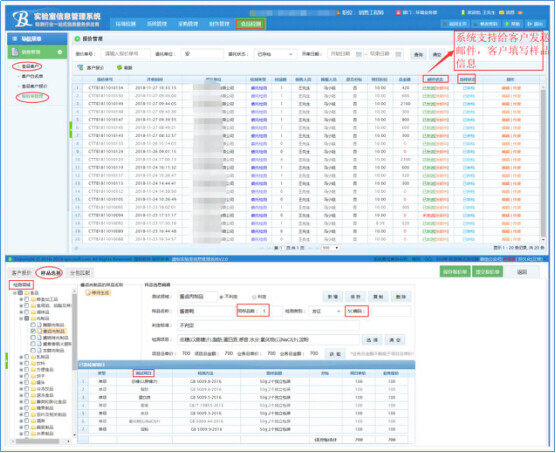Select the 判定 radio button
This screenshot has height=453, width=556.
pyautogui.click(x=254, y=297)
